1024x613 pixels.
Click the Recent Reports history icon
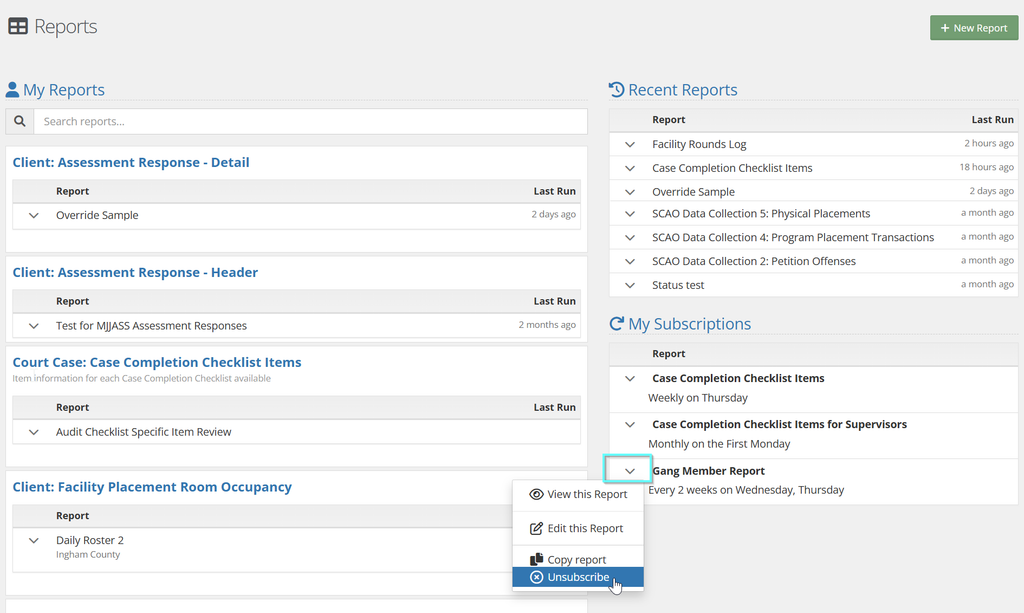[616, 89]
